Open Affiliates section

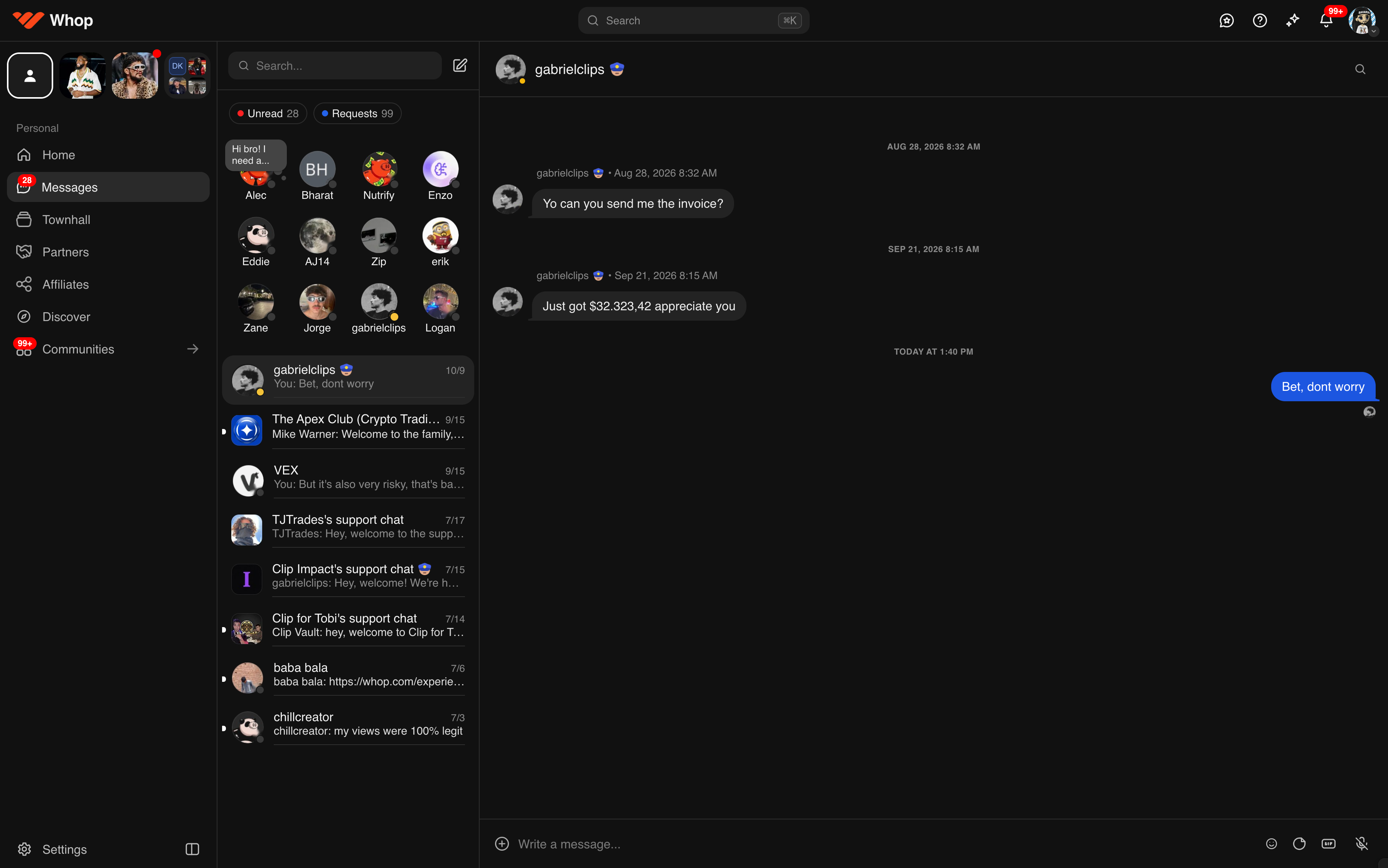(x=108, y=284)
